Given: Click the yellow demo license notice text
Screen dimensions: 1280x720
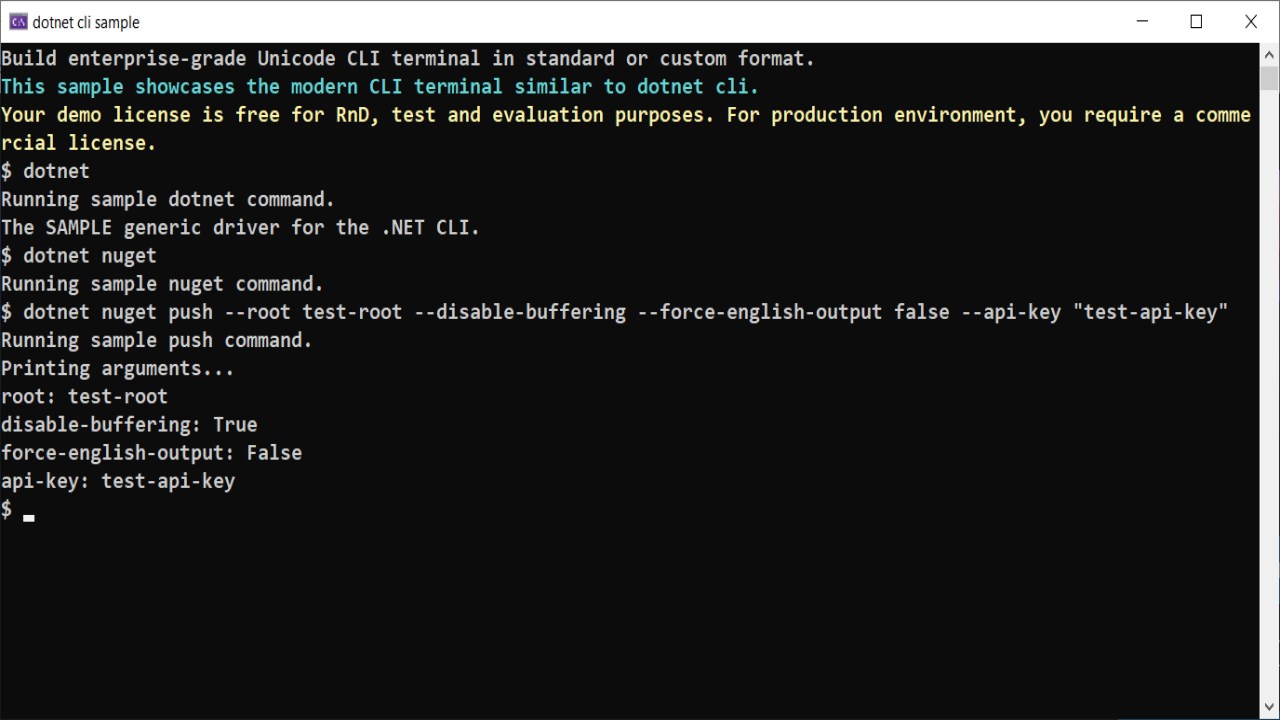Looking at the screenshot, I should (x=626, y=129).
